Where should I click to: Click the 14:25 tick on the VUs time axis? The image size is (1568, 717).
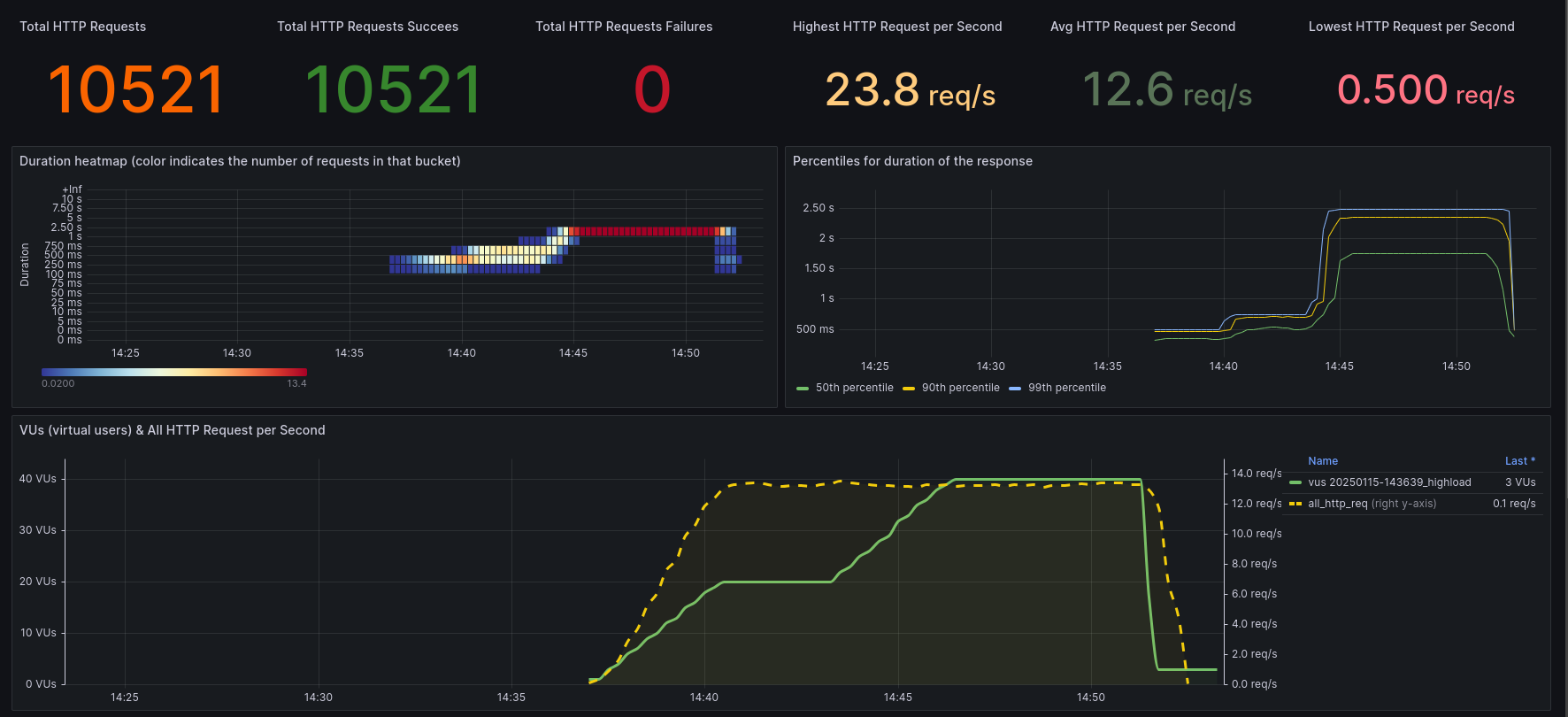125,698
